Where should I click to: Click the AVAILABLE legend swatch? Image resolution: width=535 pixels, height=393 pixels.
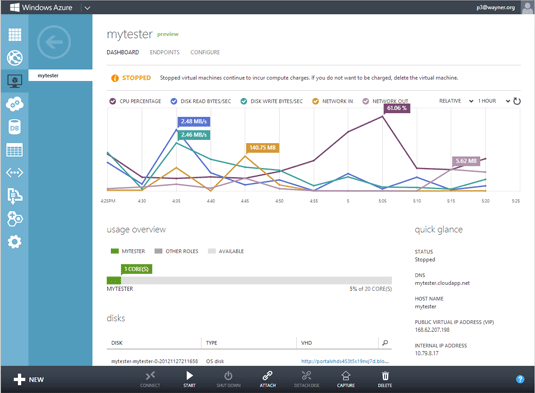212,251
